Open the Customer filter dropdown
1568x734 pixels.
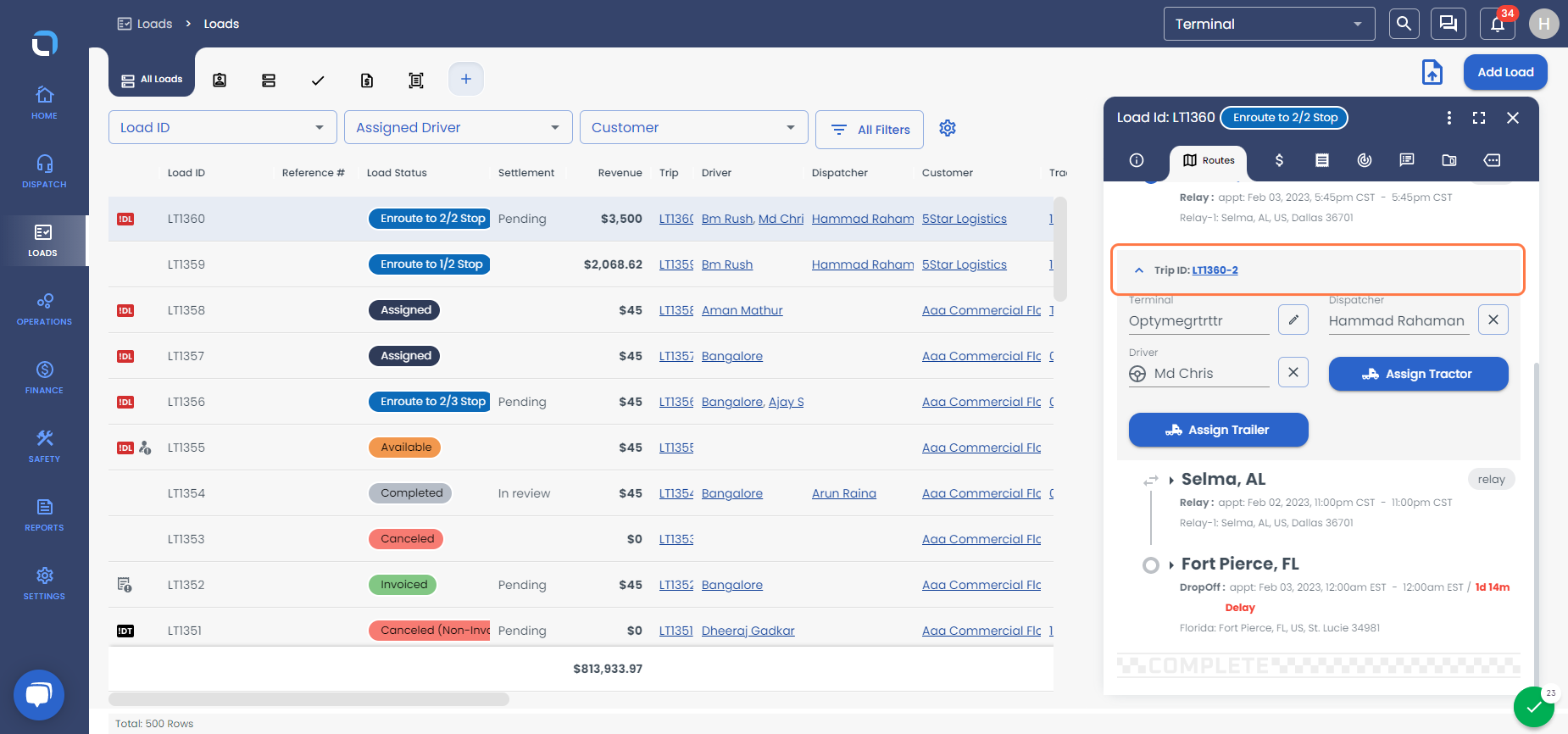click(694, 127)
